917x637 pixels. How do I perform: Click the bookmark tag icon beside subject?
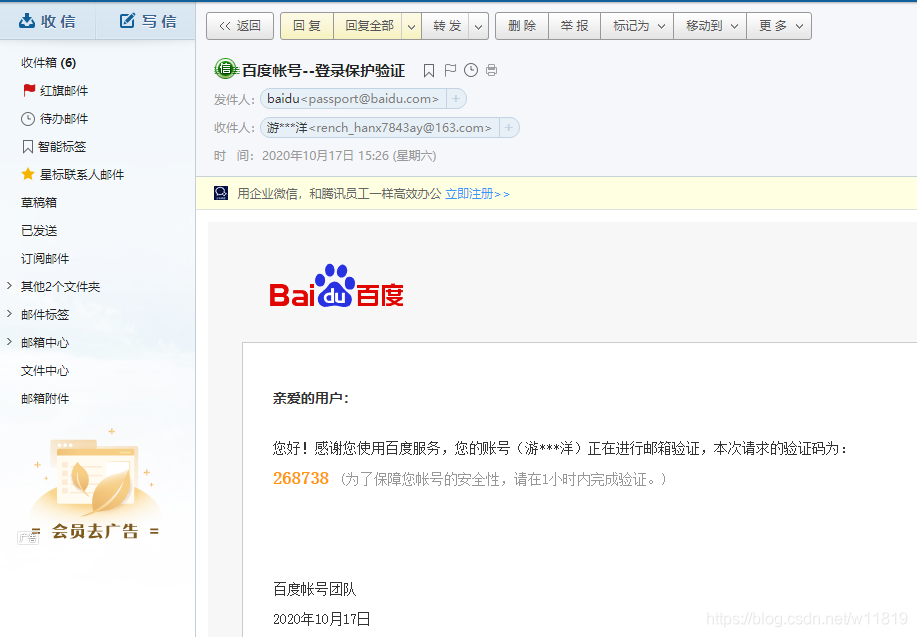click(x=429, y=71)
